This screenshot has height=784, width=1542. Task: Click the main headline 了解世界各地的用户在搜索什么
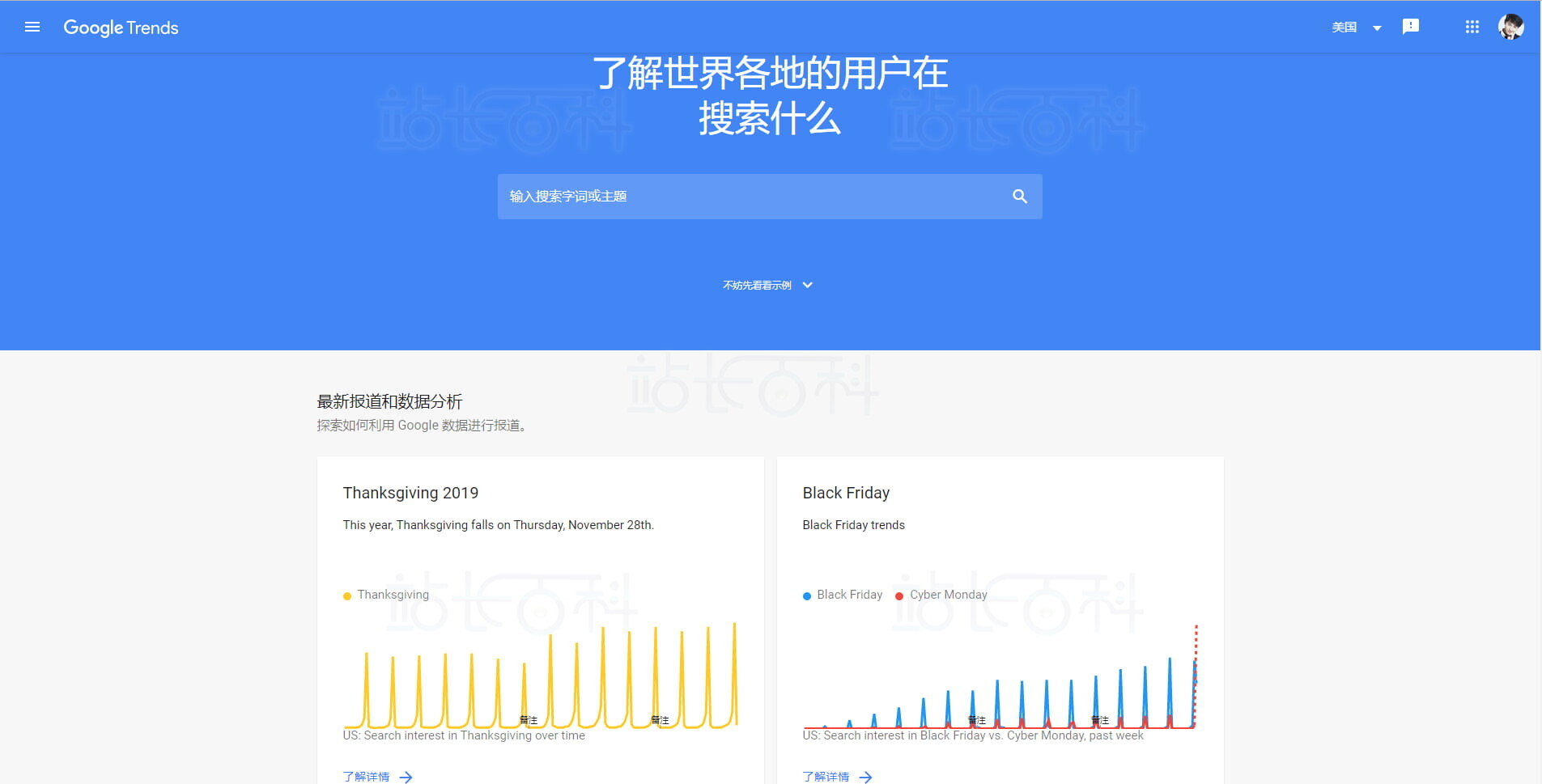770,95
